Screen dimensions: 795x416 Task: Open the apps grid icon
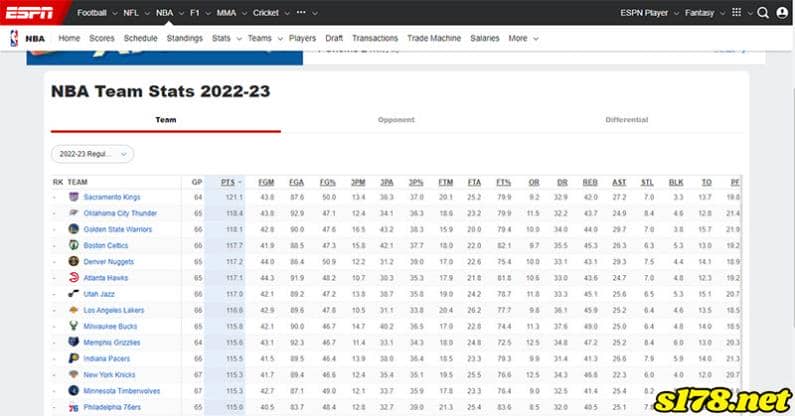click(x=737, y=12)
